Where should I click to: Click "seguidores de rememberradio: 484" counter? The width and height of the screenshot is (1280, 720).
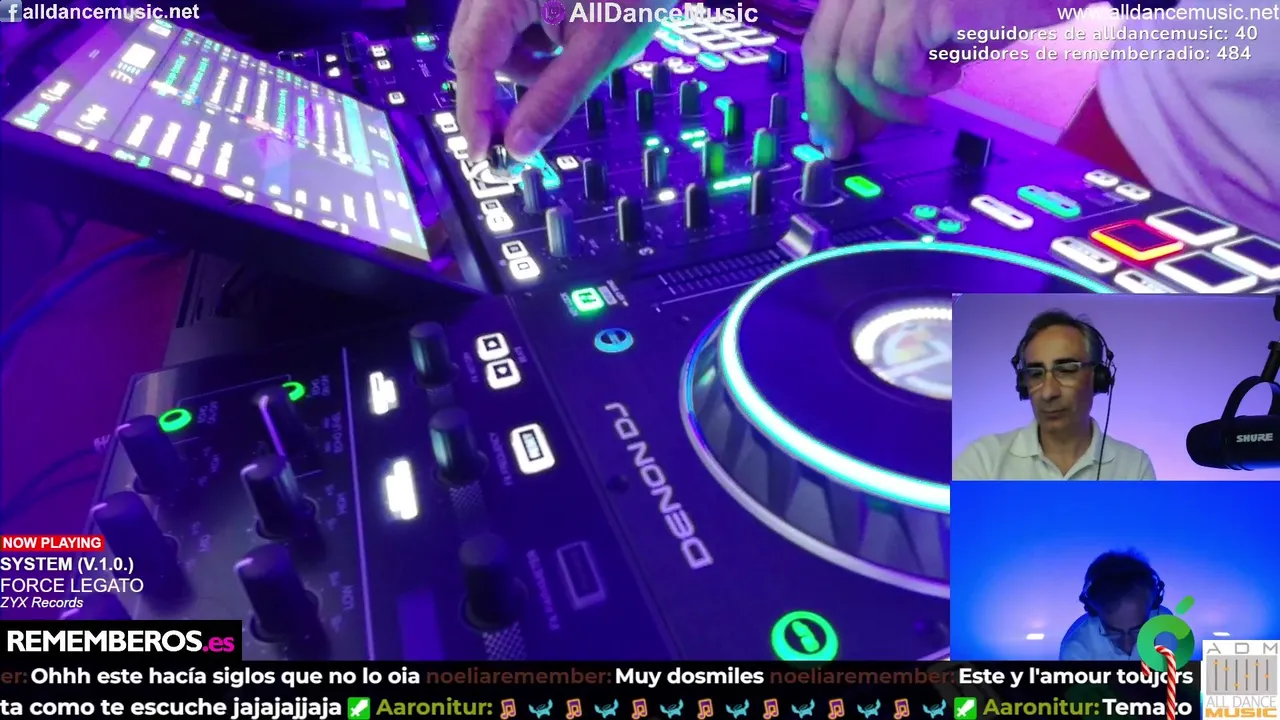point(1090,53)
